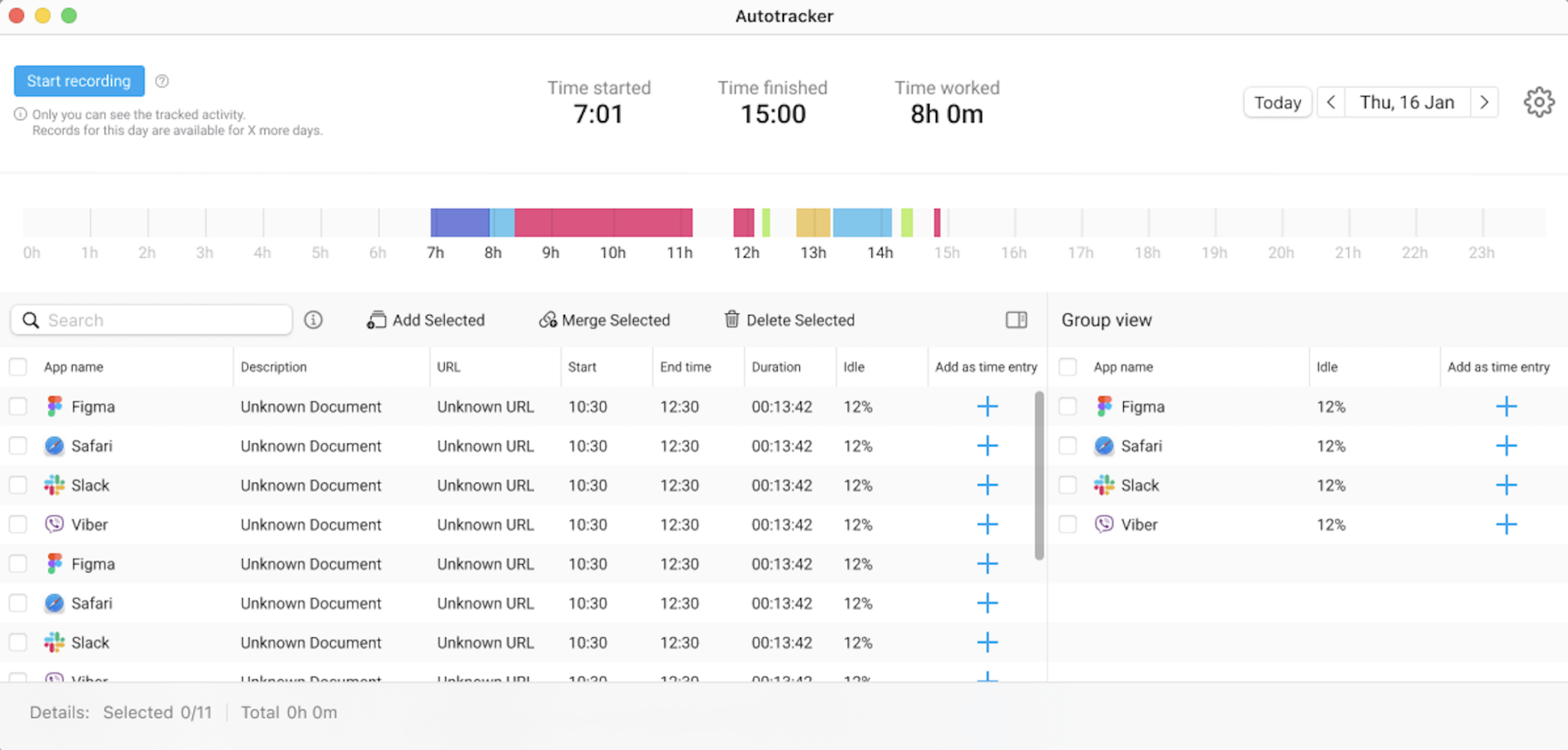Focus the Search input field
Viewport: 1568px width, 750px height.
152,320
